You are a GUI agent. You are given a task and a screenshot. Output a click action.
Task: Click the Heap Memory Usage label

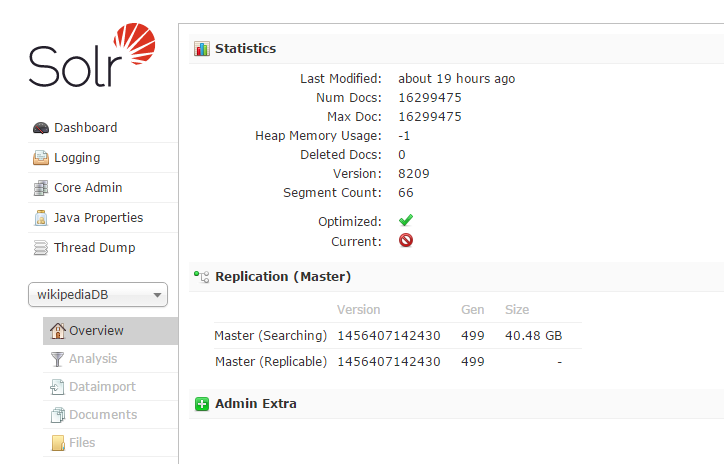[x=319, y=136]
